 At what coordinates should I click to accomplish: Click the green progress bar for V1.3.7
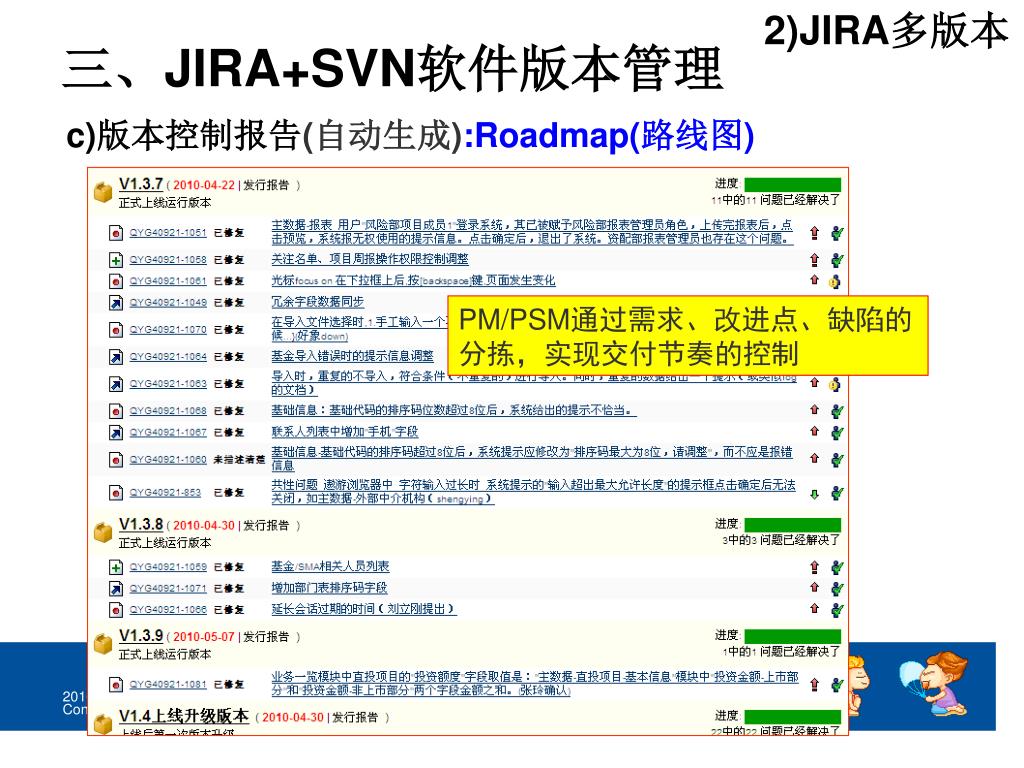[792, 184]
